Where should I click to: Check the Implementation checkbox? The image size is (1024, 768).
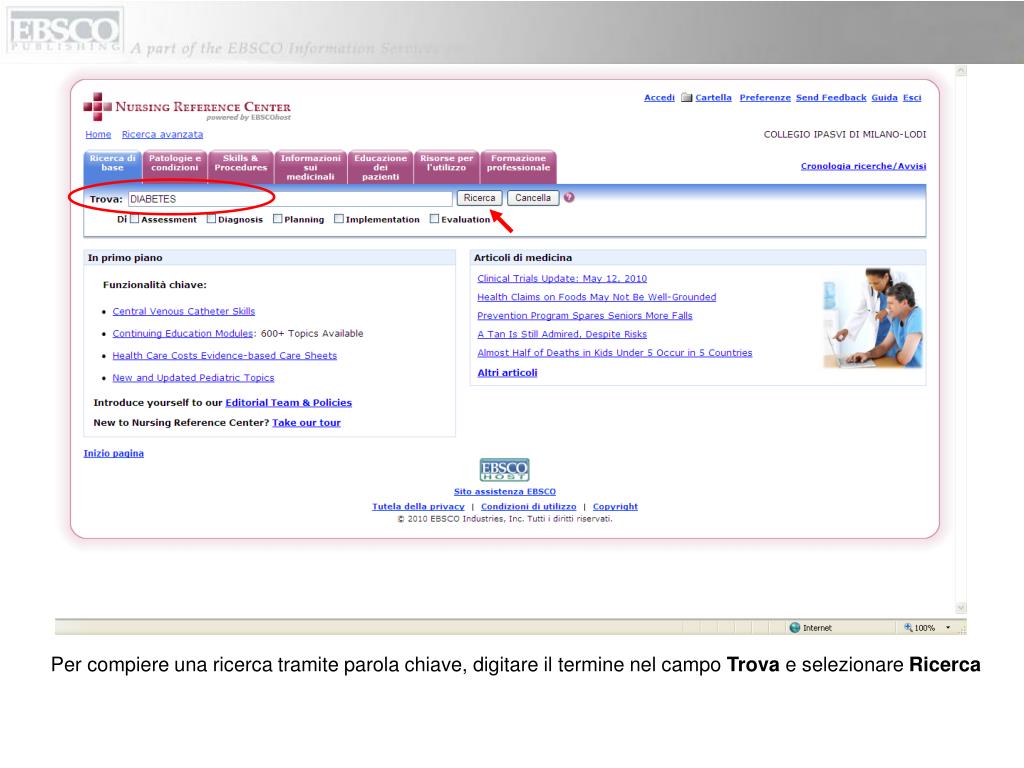pos(338,219)
